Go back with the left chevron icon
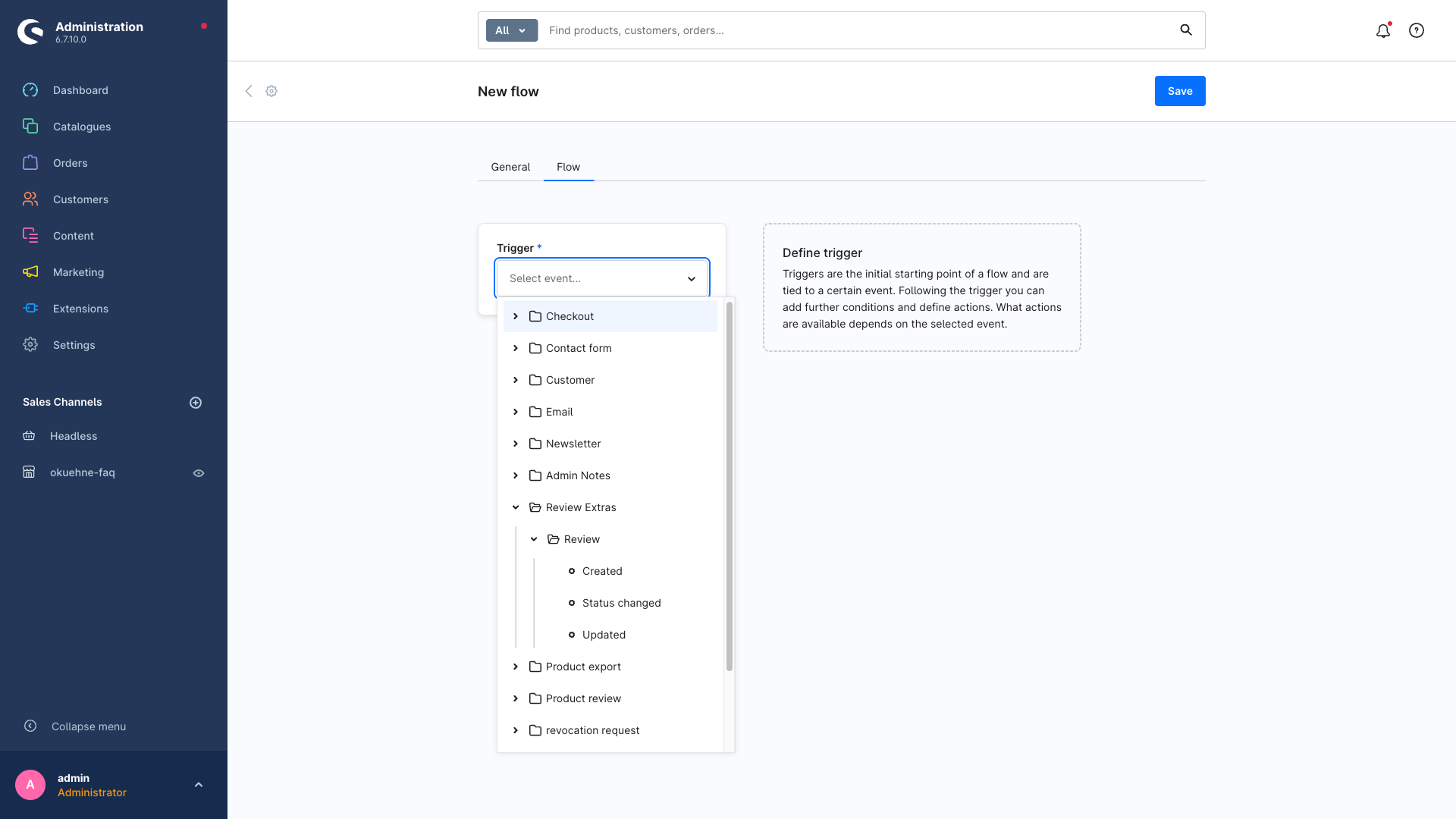The height and width of the screenshot is (819, 1456). 249,91
